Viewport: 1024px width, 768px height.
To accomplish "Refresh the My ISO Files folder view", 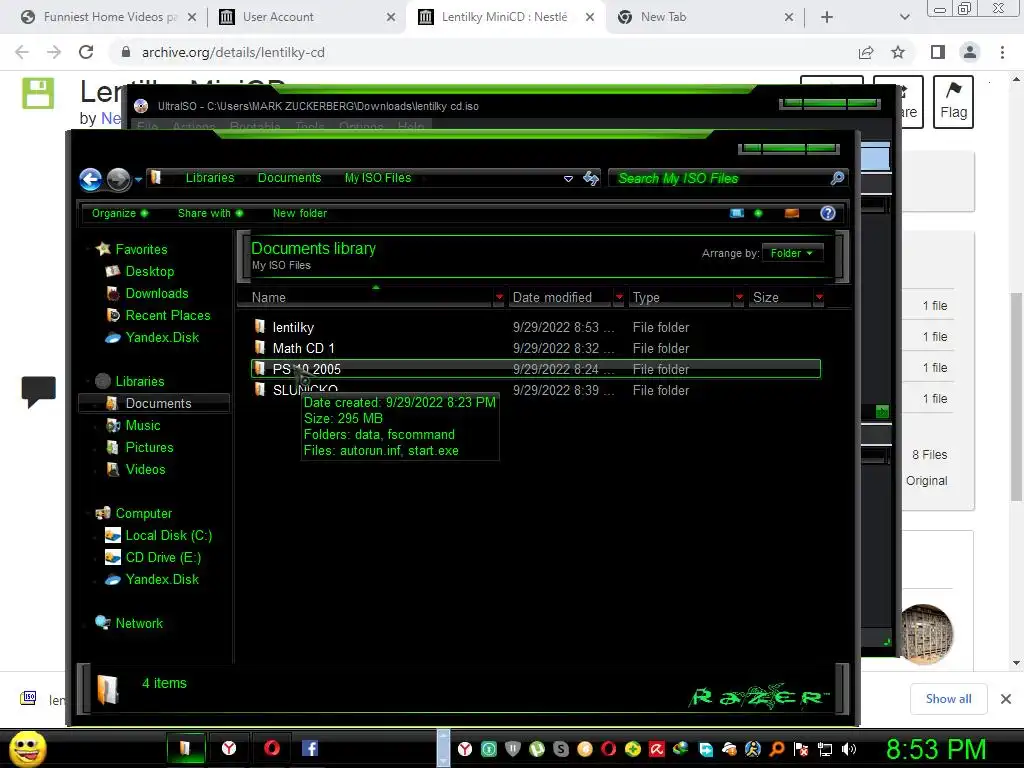I will (x=591, y=178).
